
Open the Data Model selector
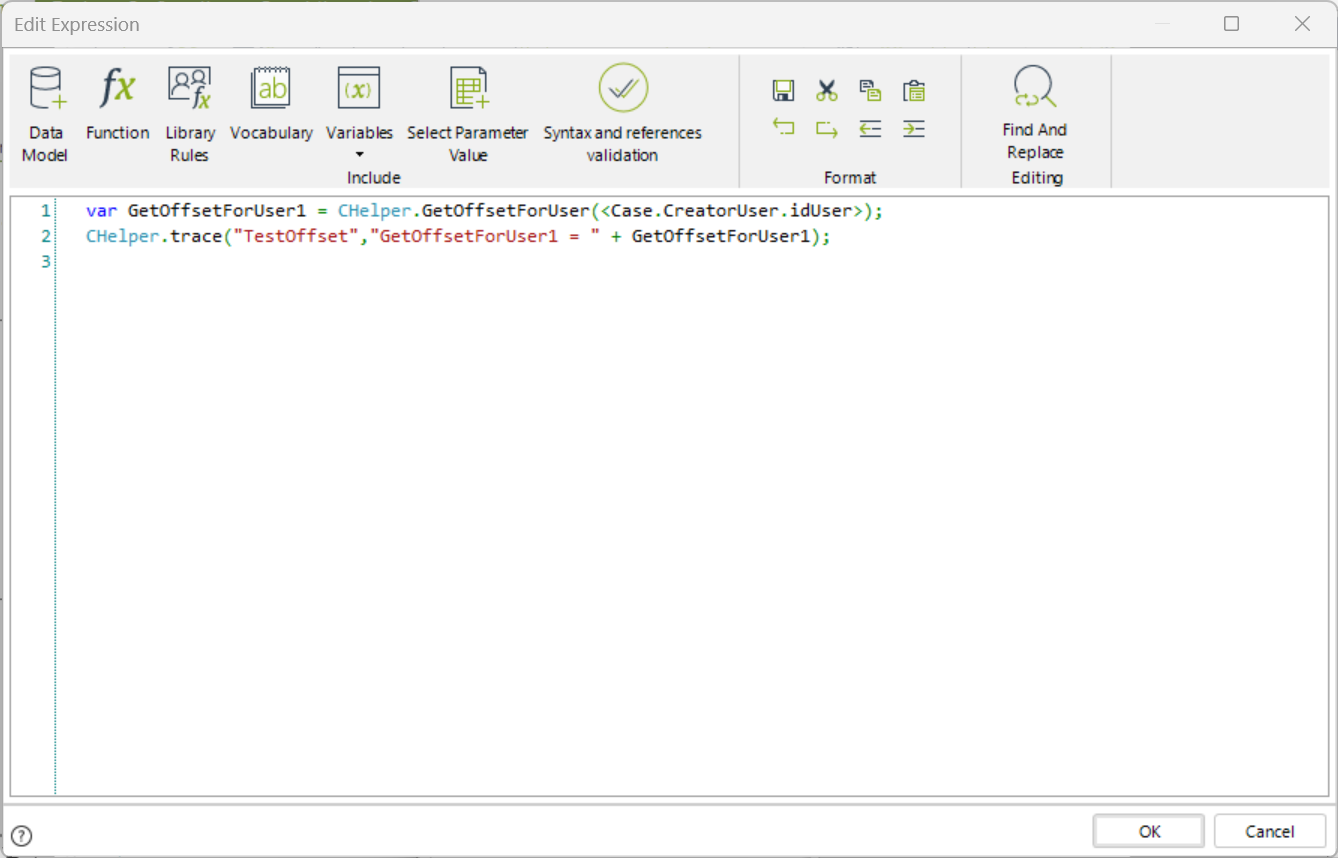click(x=45, y=113)
